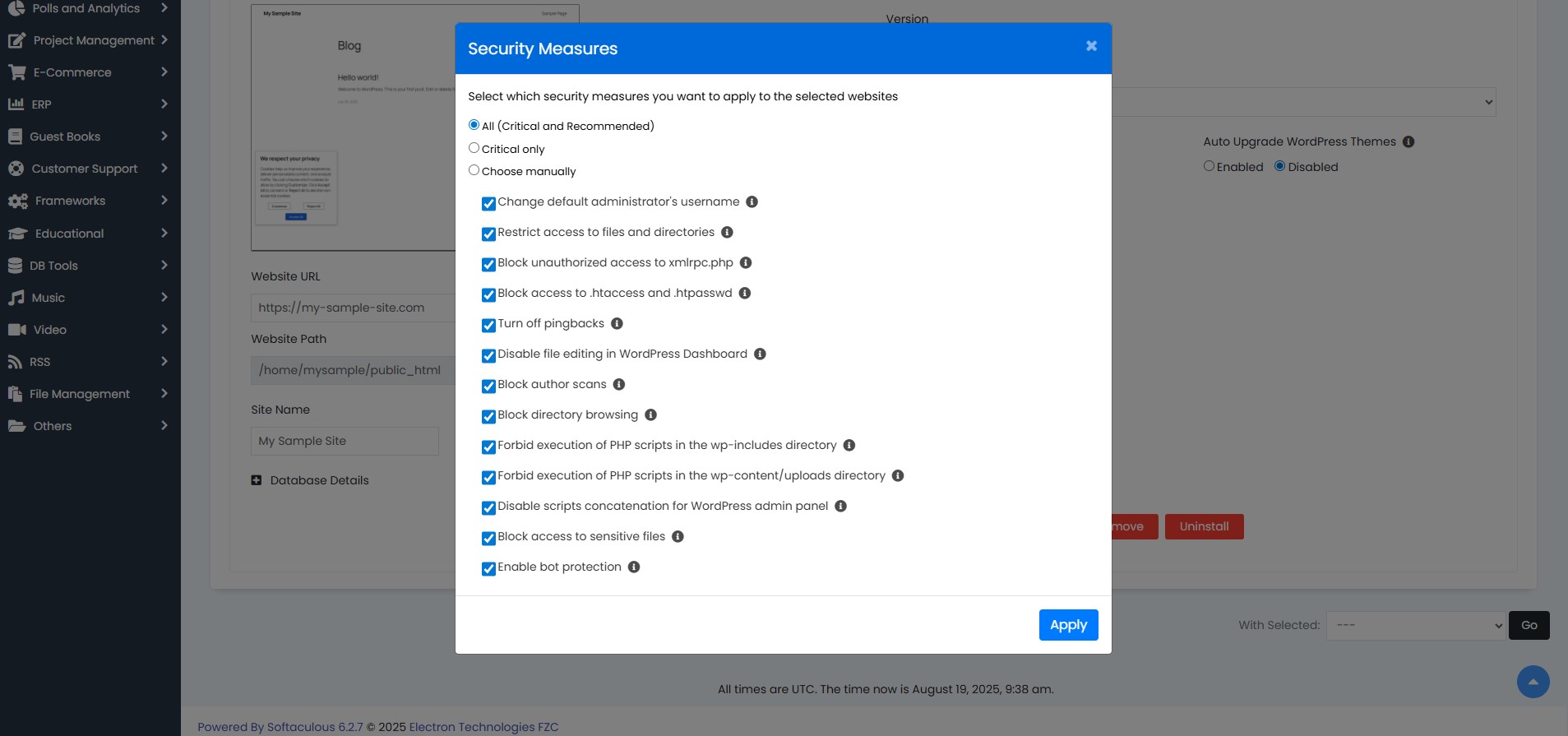1568x736 pixels.
Task: Select the Choose manually radio option
Action: (474, 170)
